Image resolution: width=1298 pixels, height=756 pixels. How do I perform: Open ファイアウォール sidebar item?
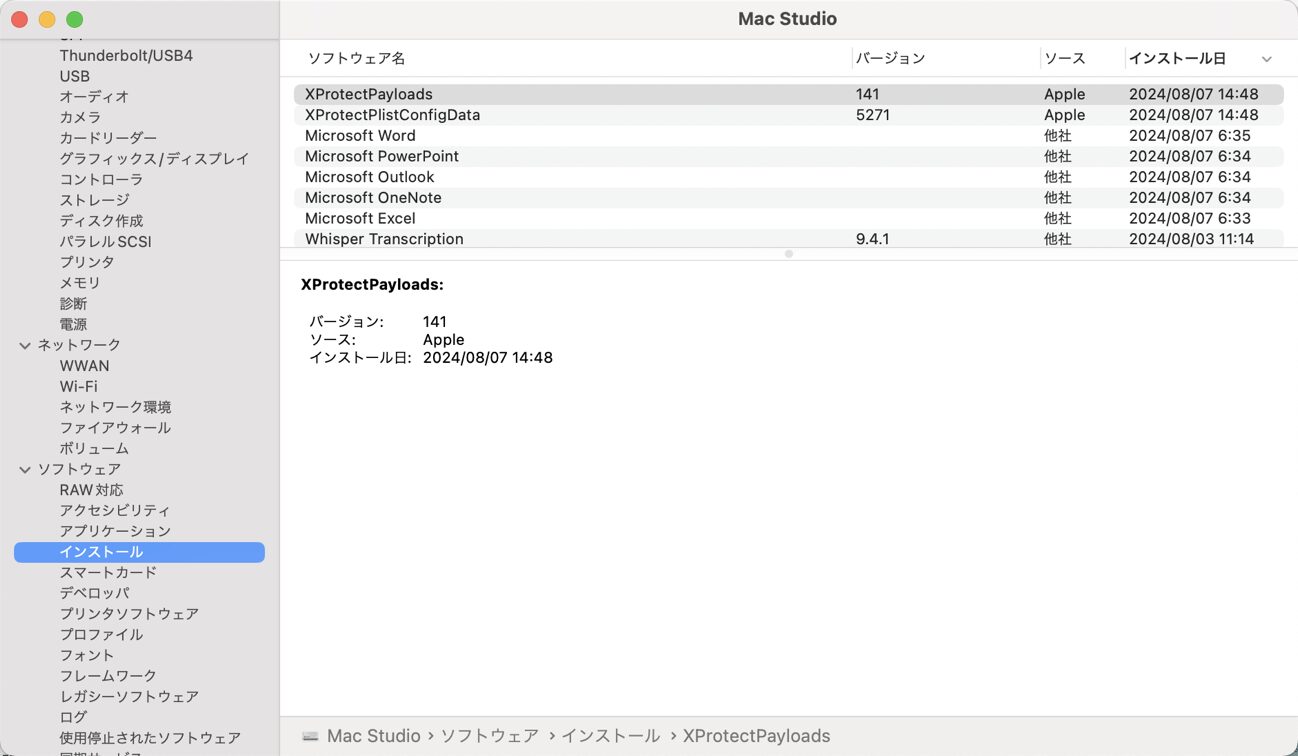point(115,428)
